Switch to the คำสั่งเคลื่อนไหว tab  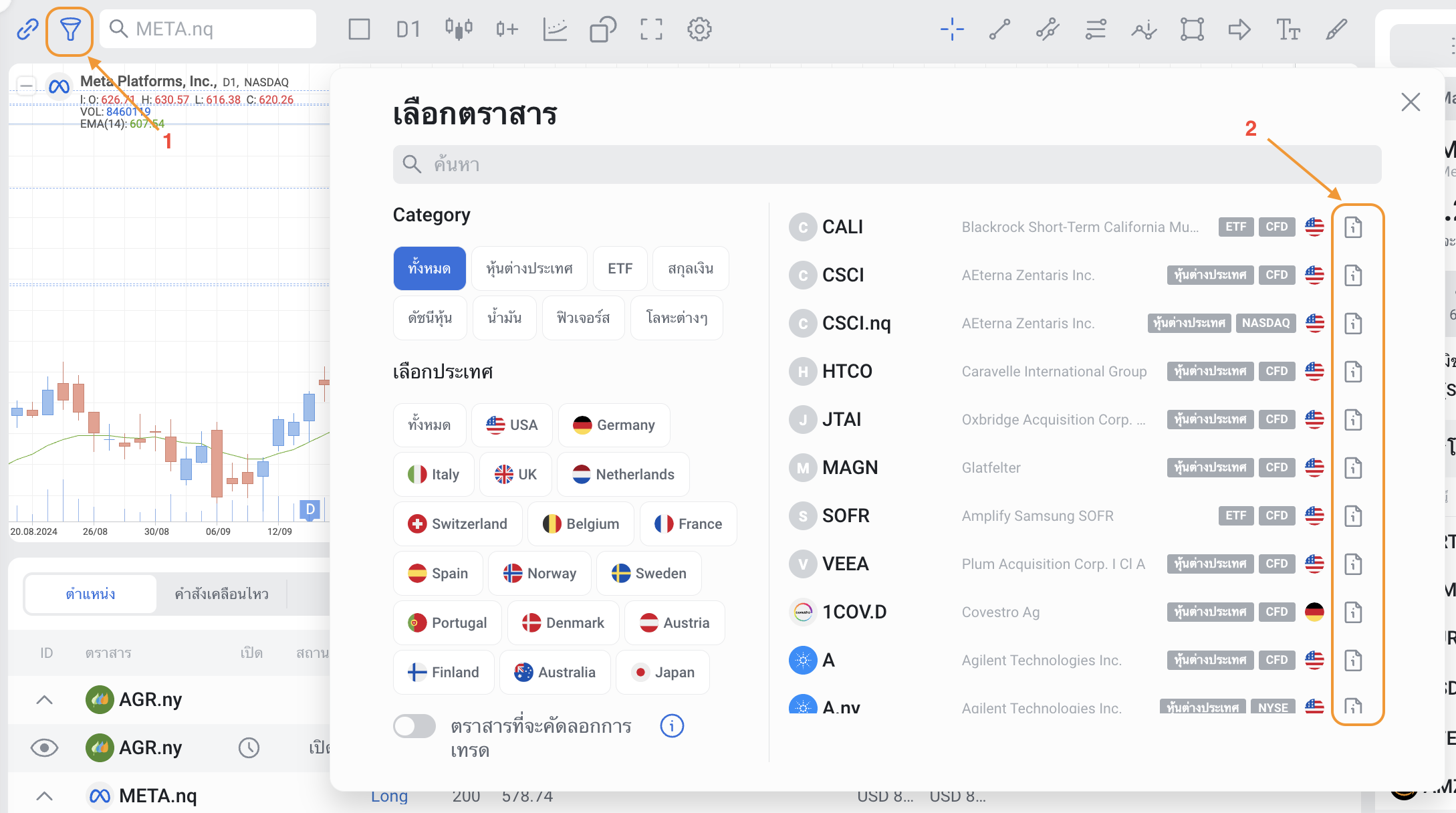pyautogui.click(x=221, y=594)
